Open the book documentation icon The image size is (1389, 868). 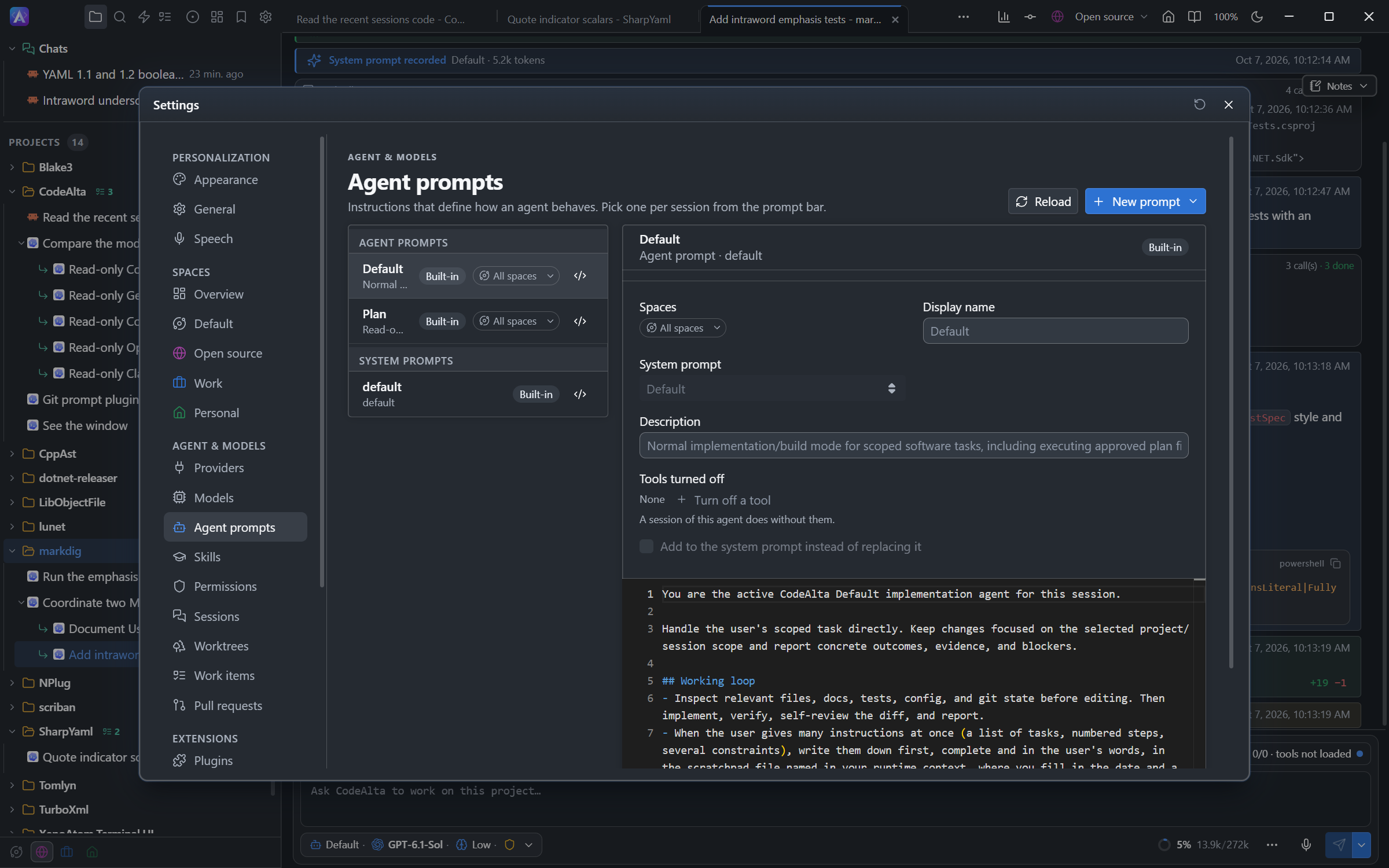pyautogui.click(x=1194, y=17)
